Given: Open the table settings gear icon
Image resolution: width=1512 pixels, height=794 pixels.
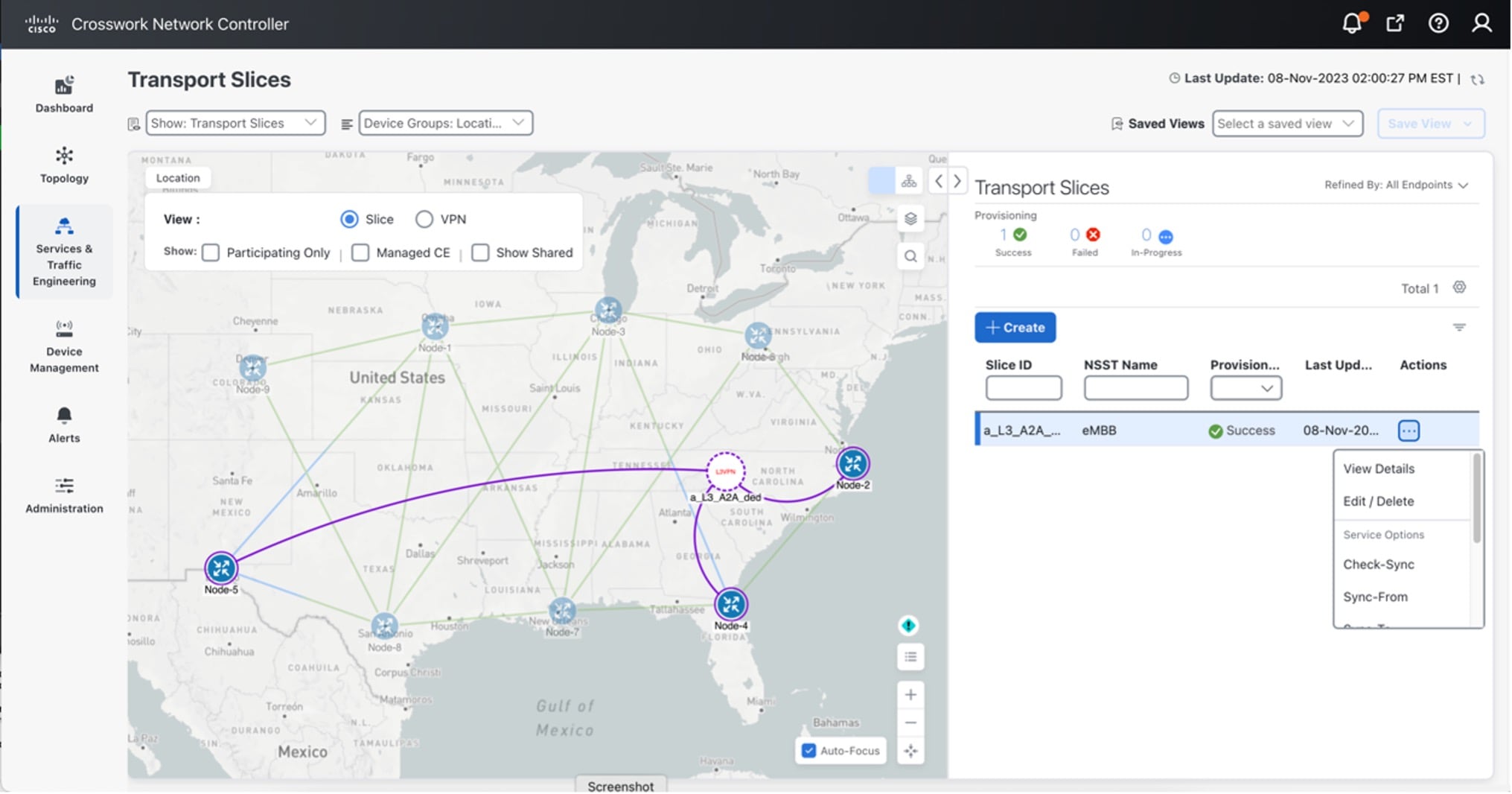Looking at the screenshot, I should pos(1459,288).
